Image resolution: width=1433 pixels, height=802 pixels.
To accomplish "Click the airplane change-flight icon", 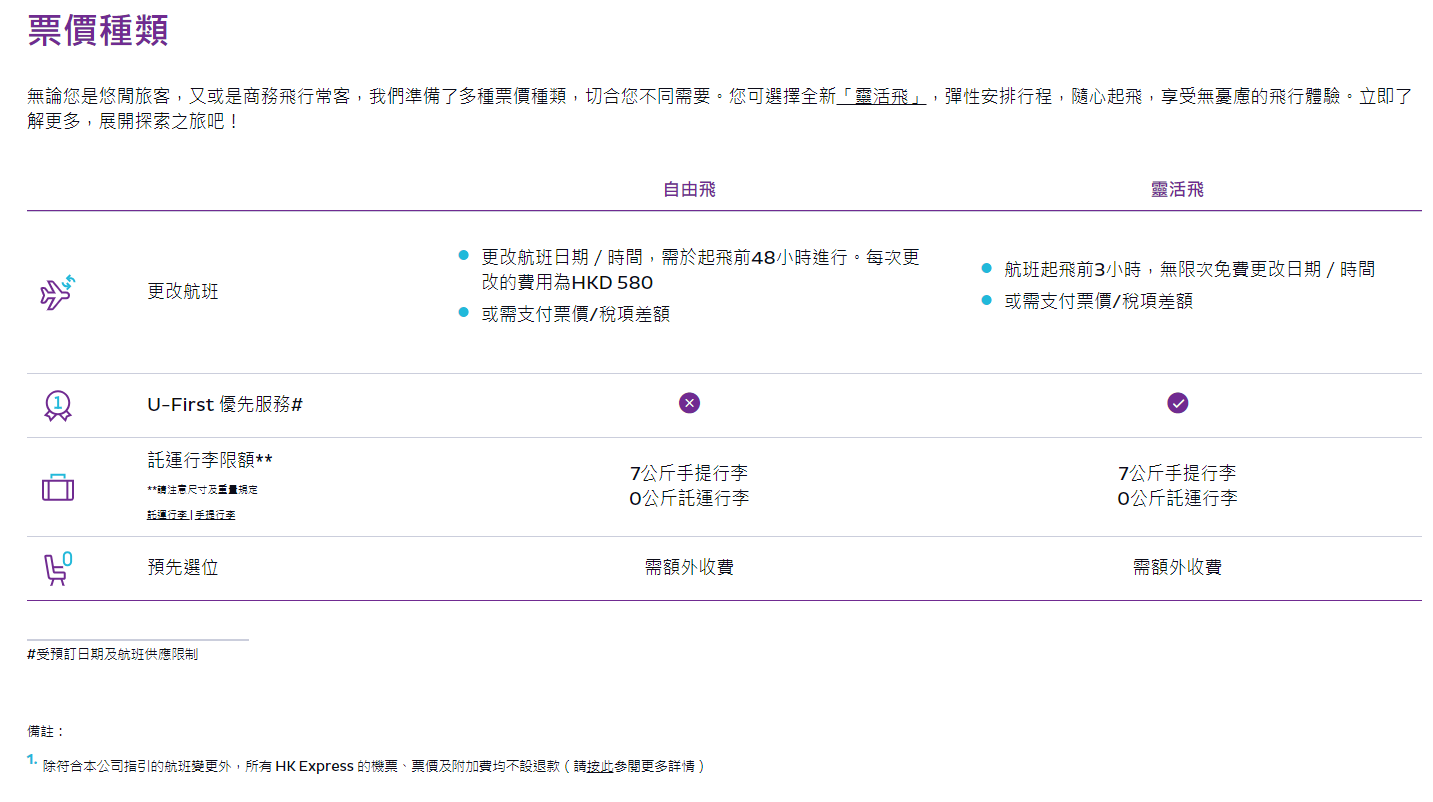I will tap(57, 292).
